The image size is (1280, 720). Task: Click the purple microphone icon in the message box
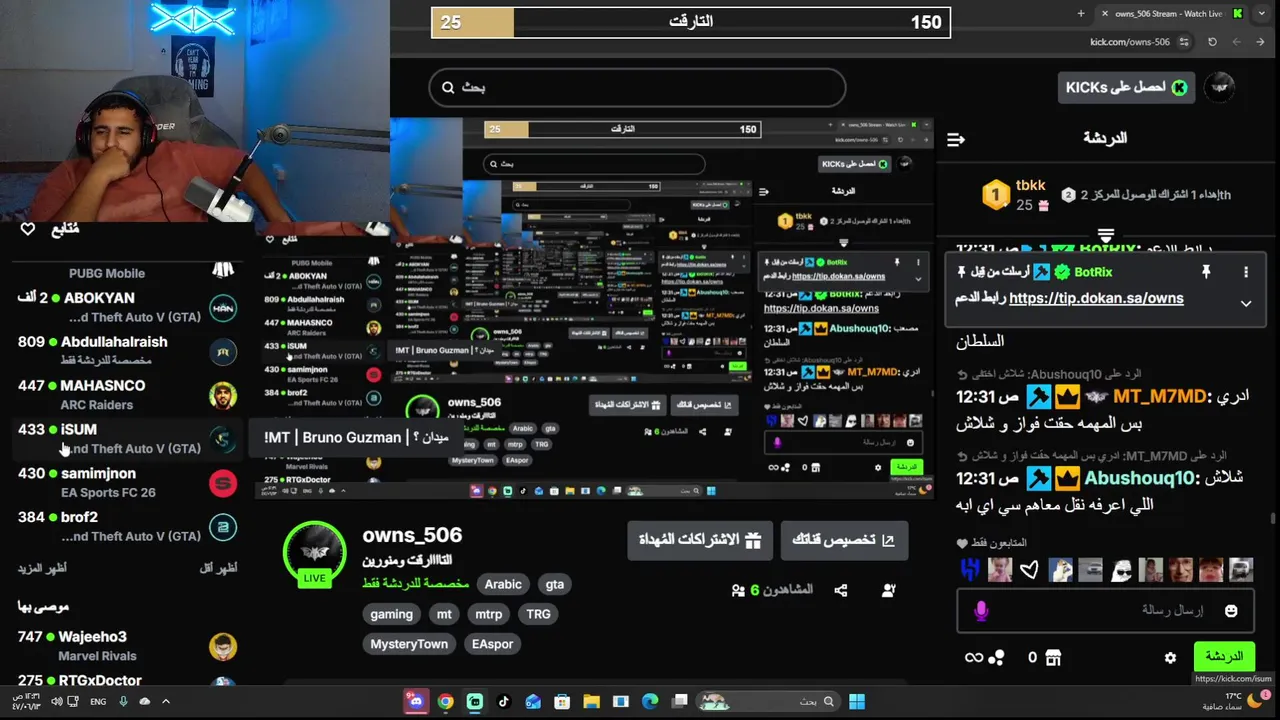(981, 610)
